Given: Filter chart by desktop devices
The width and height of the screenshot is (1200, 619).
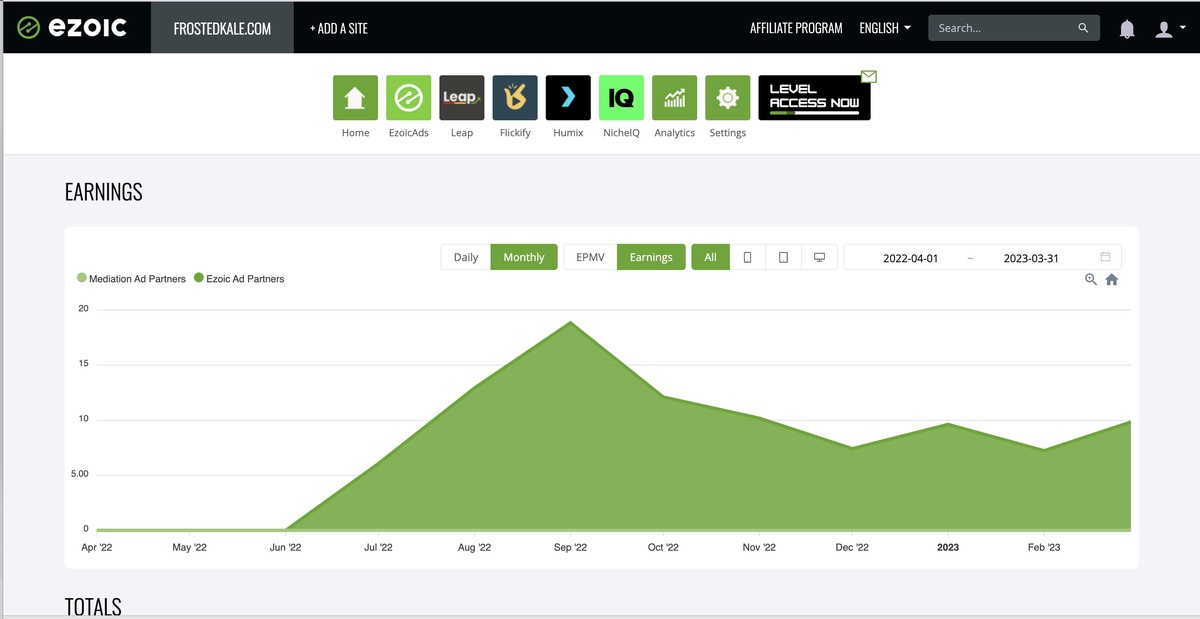Looking at the screenshot, I should coord(819,257).
